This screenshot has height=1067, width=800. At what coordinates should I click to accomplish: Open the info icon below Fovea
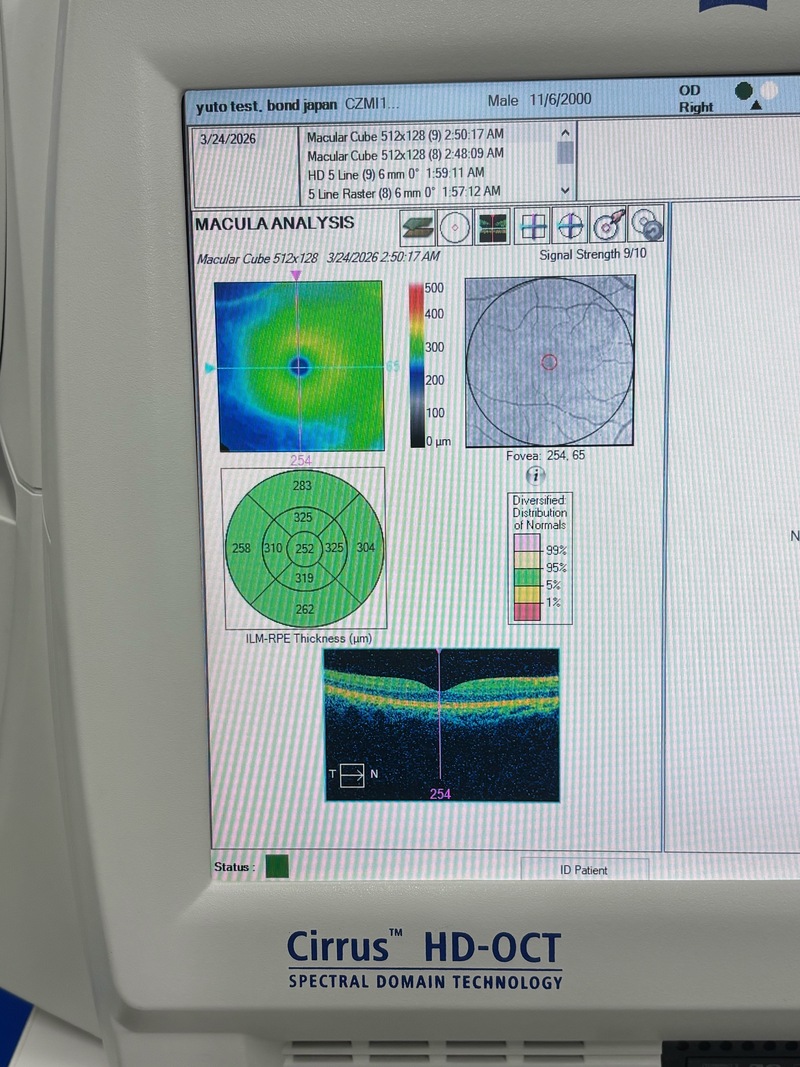(x=536, y=476)
